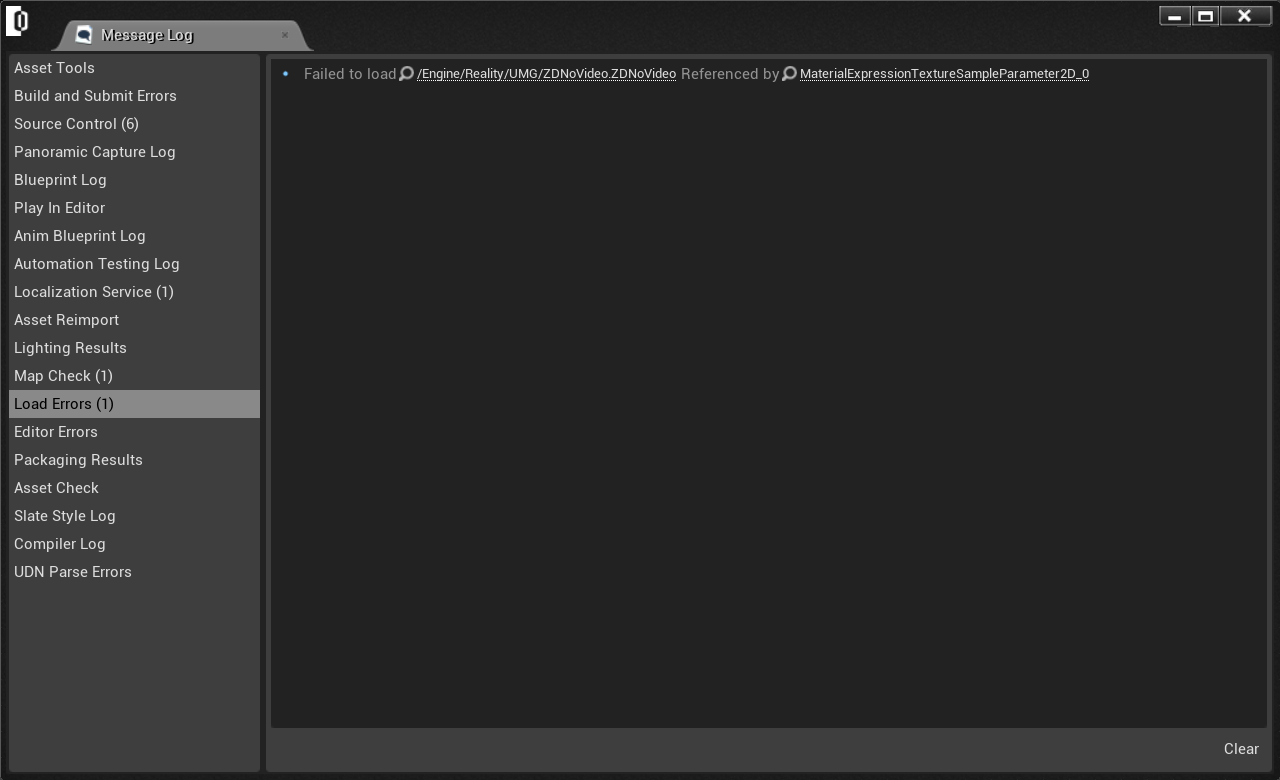
Task: Click the magnifier icon before MaterialExpressionTextureSampleParameter2D_0
Action: point(789,74)
